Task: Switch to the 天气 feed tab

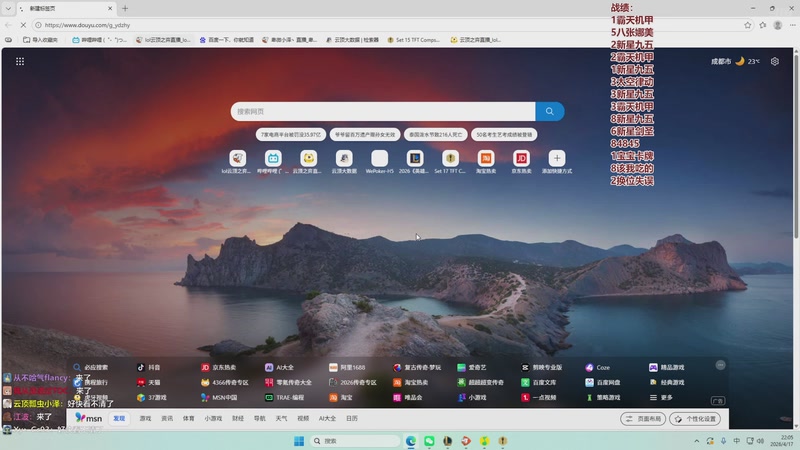Action: pyautogui.click(x=282, y=418)
